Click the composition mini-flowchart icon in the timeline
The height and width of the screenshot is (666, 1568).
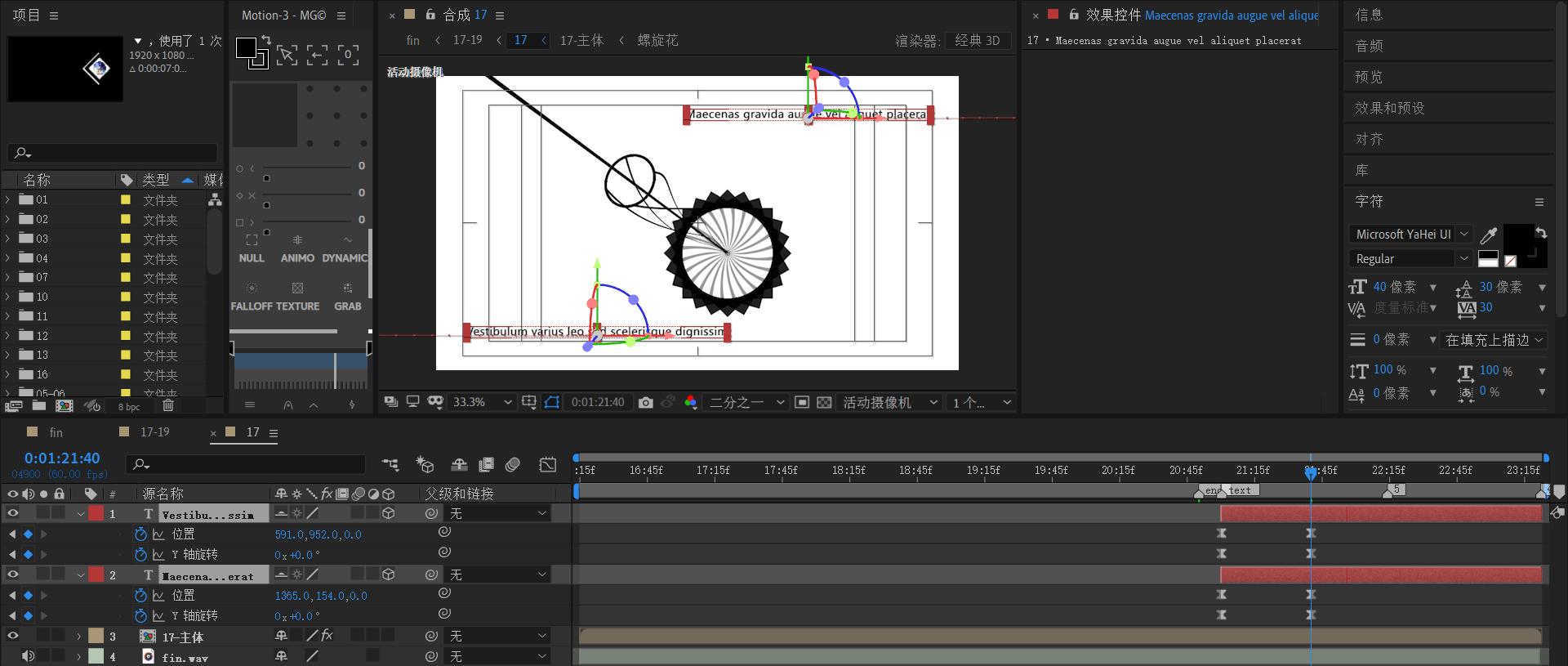[x=390, y=465]
